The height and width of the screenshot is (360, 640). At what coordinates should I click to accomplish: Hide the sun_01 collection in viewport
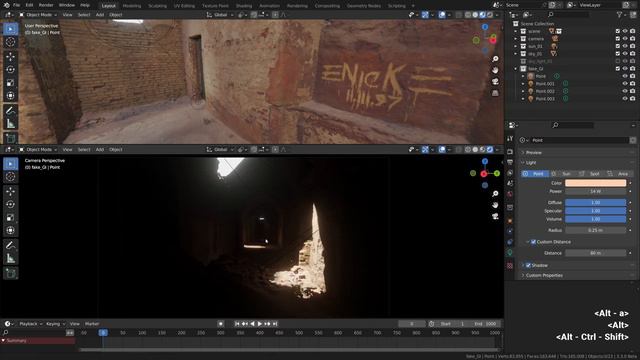pyautogui.click(x=625, y=46)
